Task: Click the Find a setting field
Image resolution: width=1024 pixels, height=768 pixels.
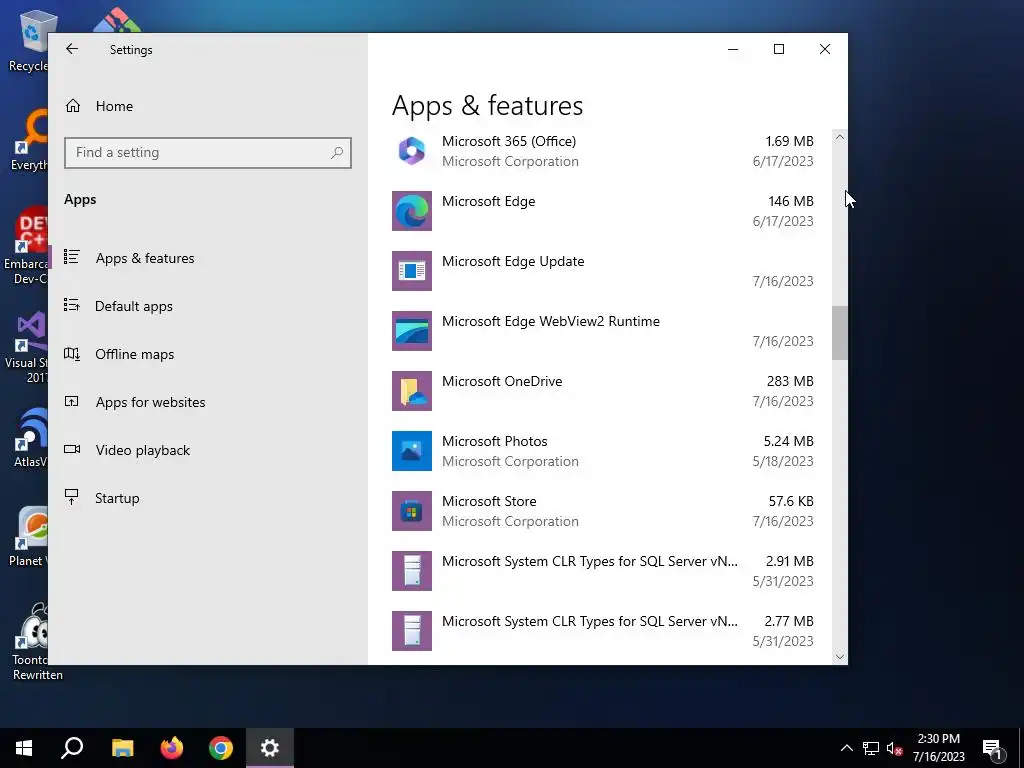Action: 208,153
